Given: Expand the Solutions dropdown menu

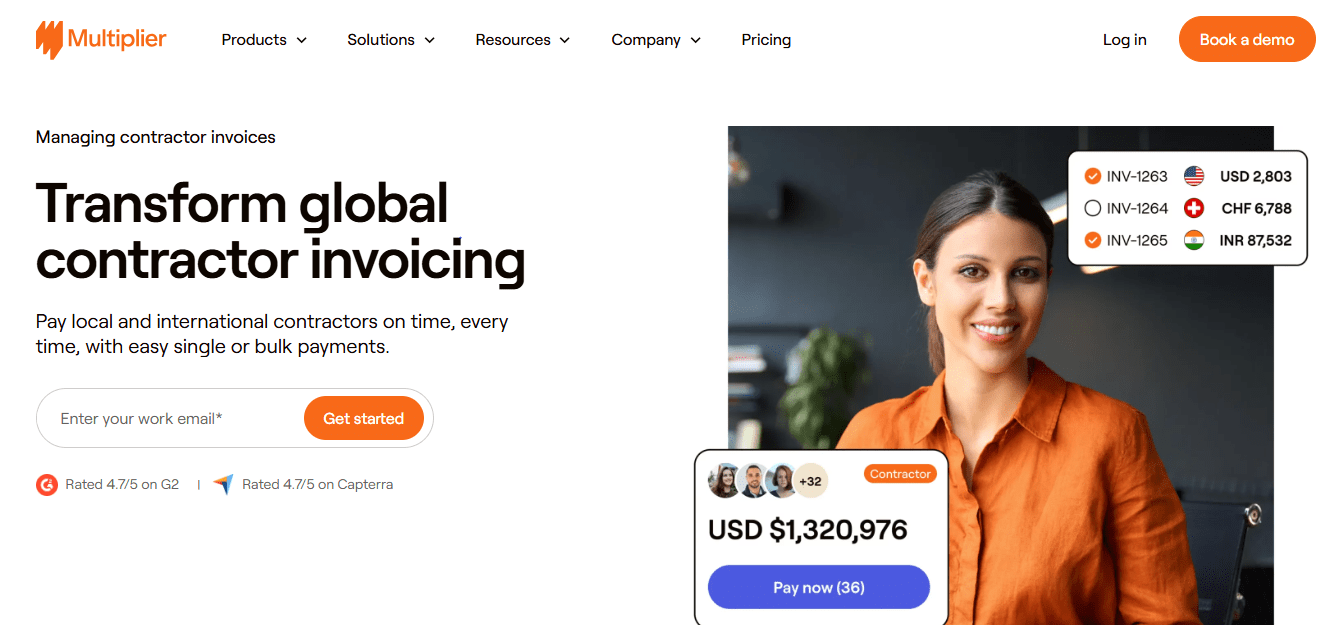Looking at the screenshot, I should pos(391,40).
